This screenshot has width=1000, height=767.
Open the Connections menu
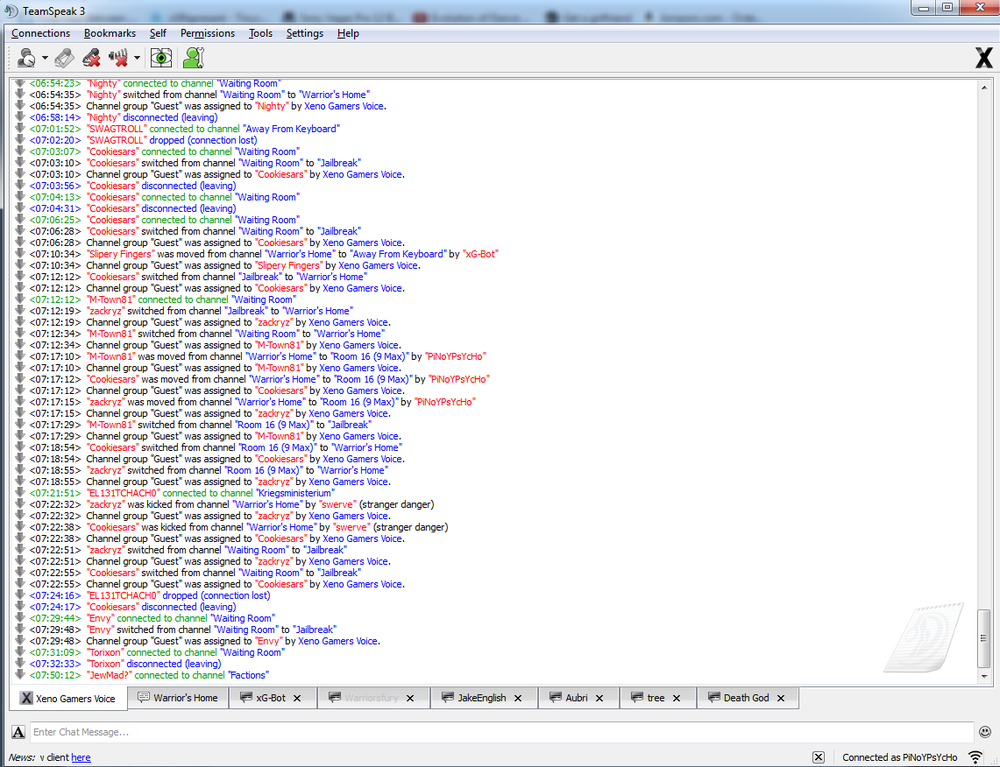(x=41, y=33)
